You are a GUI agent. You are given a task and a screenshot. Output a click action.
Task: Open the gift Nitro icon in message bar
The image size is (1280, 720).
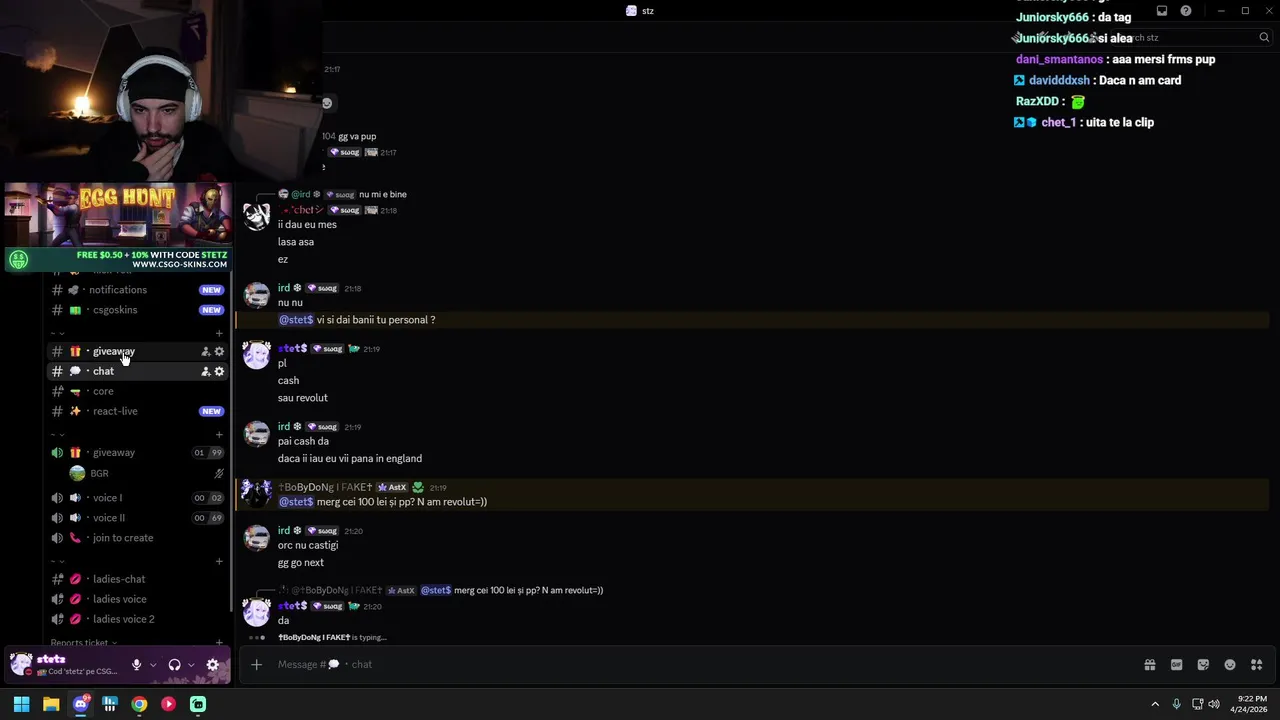[x=1150, y=665]
